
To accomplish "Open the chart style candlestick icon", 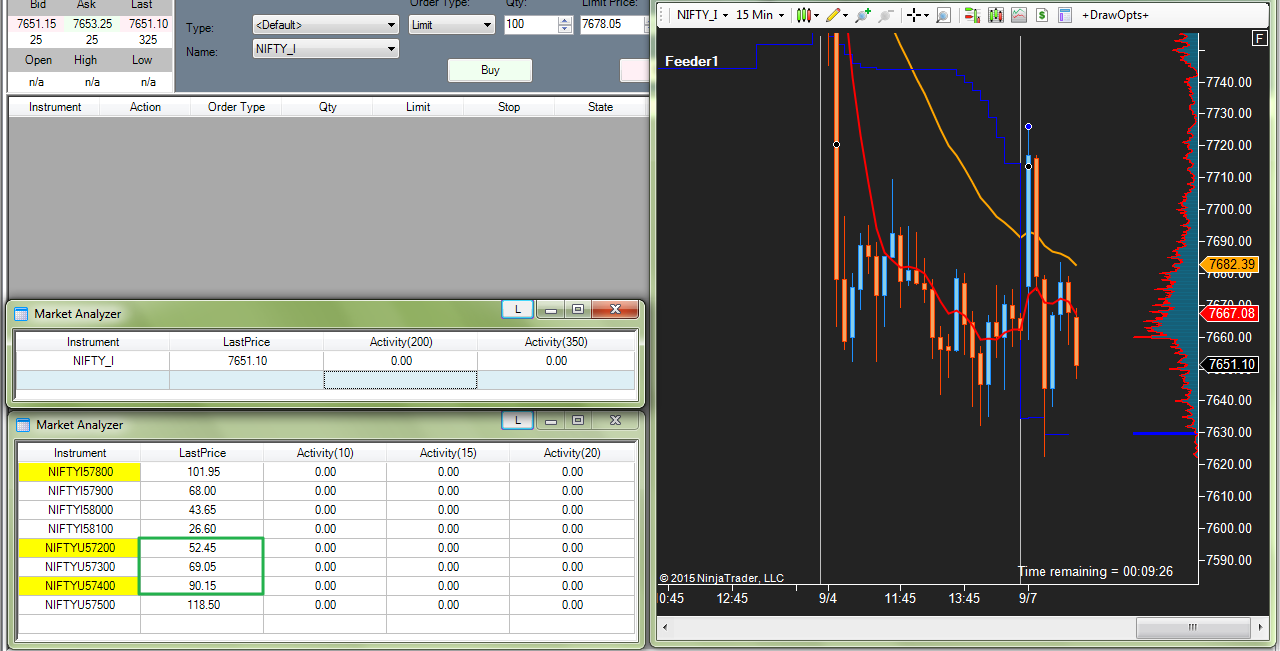I will pos(804,15).
